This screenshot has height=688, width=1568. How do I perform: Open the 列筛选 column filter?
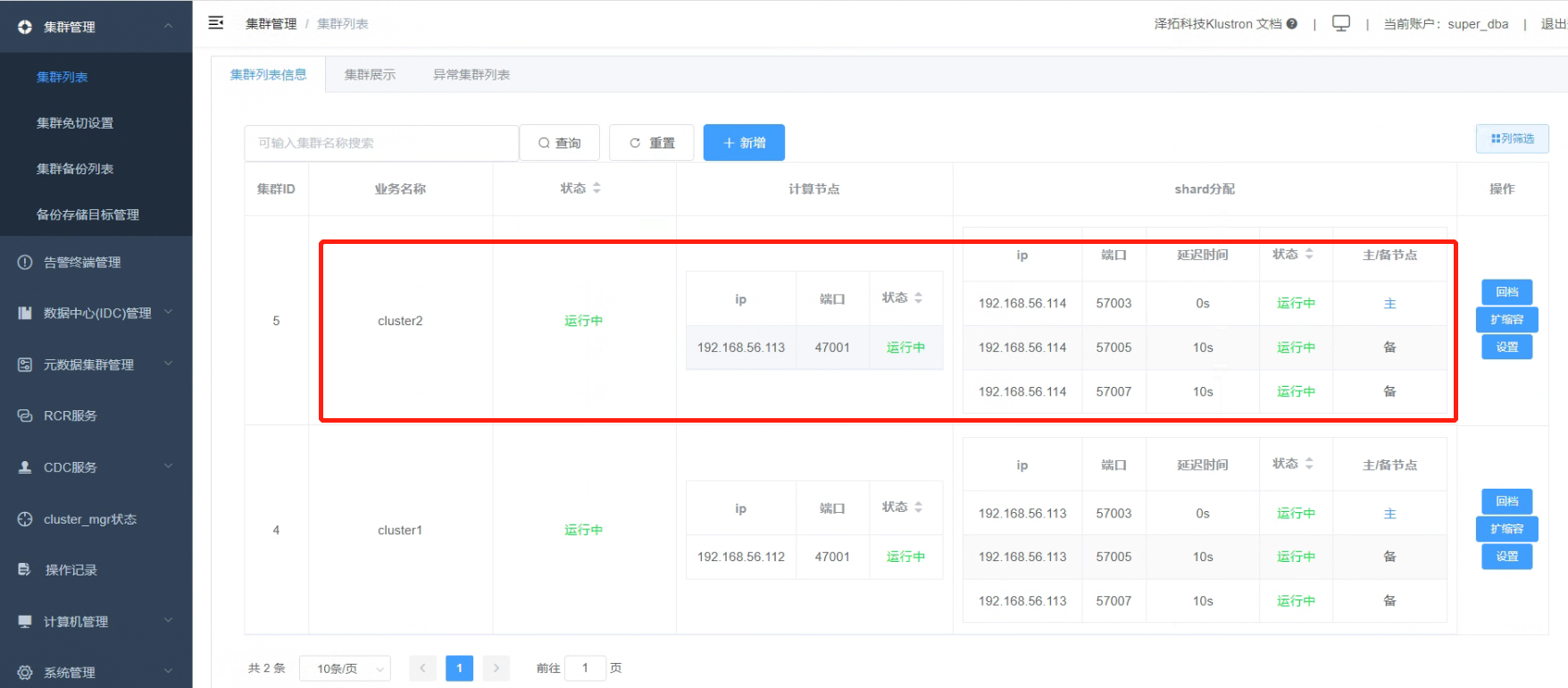tap(1512, 138)
